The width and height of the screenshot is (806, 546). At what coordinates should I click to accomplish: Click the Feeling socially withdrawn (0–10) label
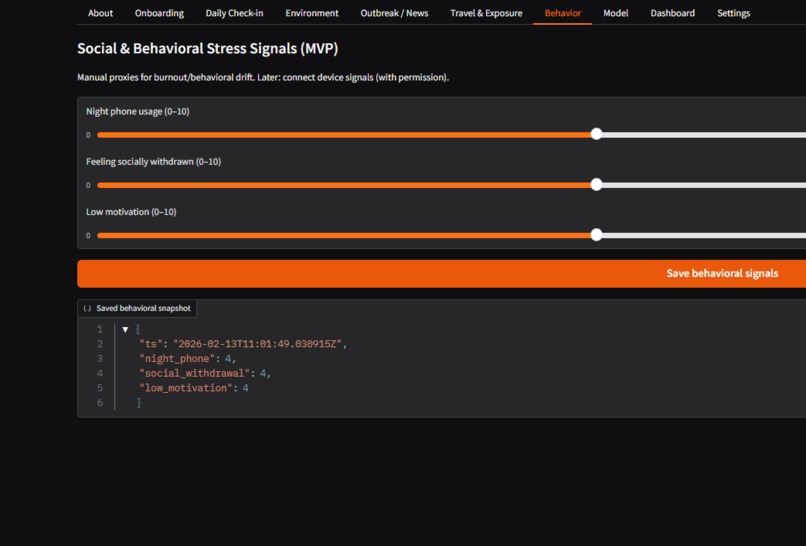(154, 162)
